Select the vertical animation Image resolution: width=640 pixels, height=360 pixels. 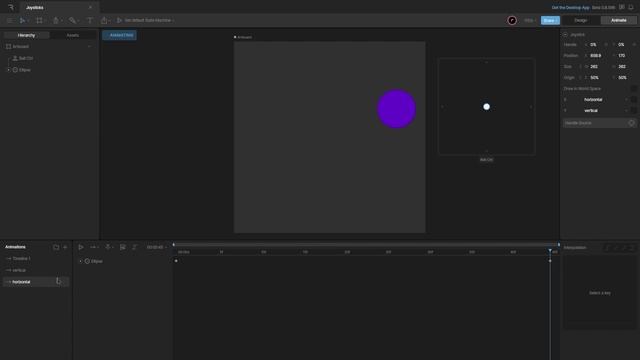coord(36,270)
